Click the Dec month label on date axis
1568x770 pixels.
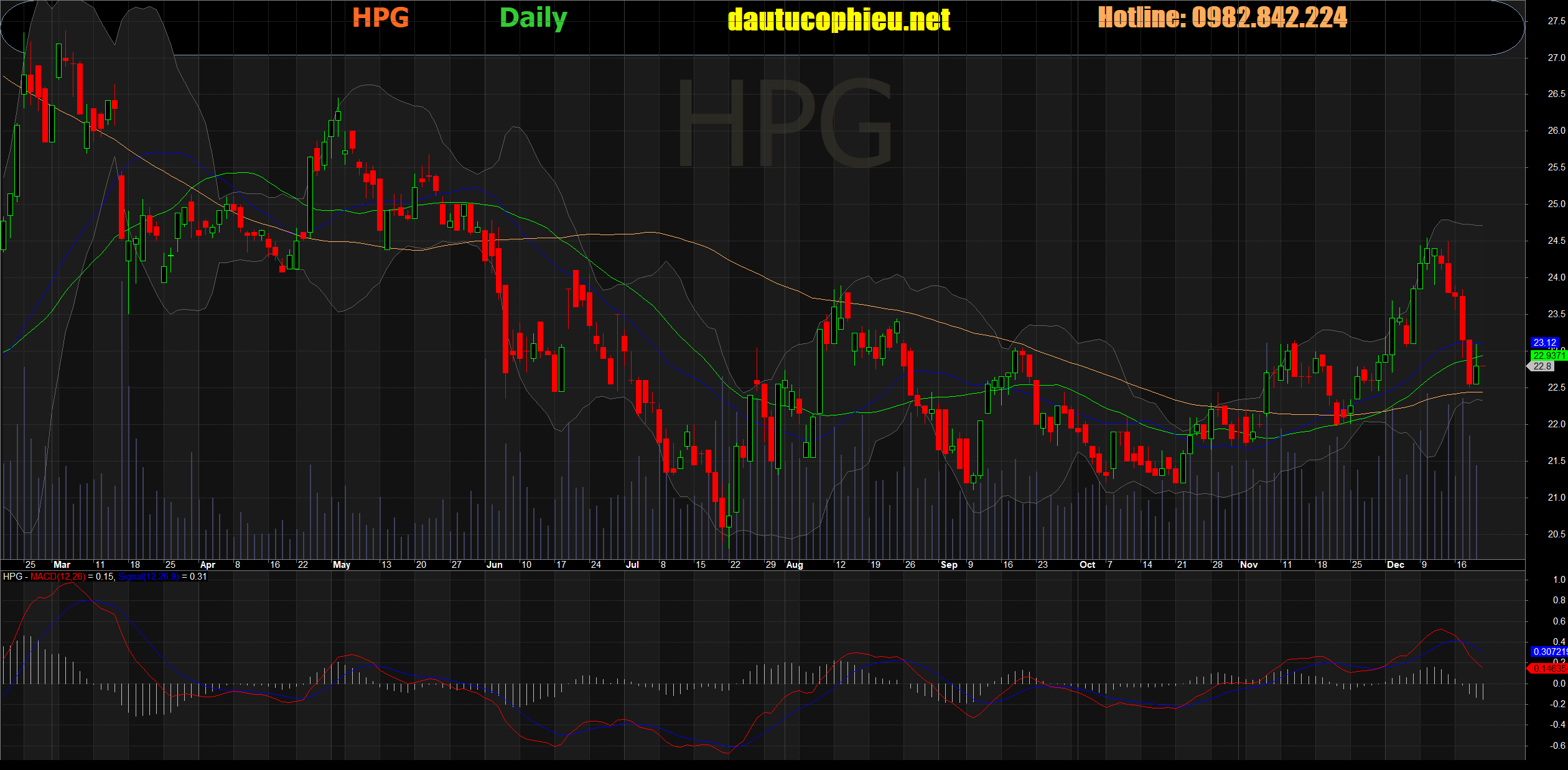coord(1396,565)
